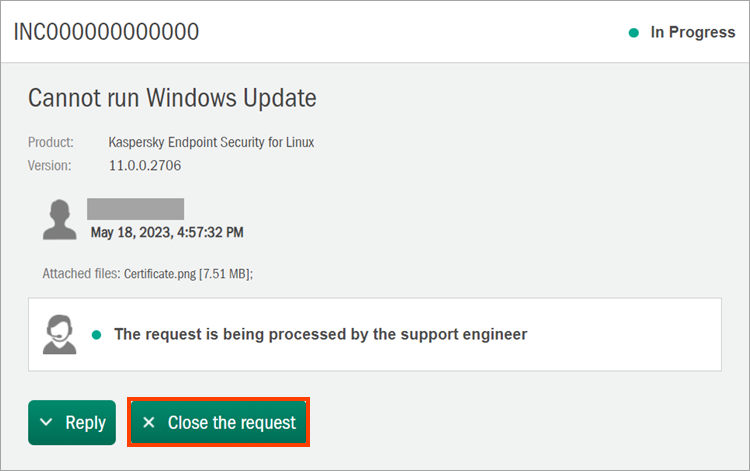Viewport: 750px width, 471px height.
Task: Click the In Progress status label
Action: click(x=692, y=32)
